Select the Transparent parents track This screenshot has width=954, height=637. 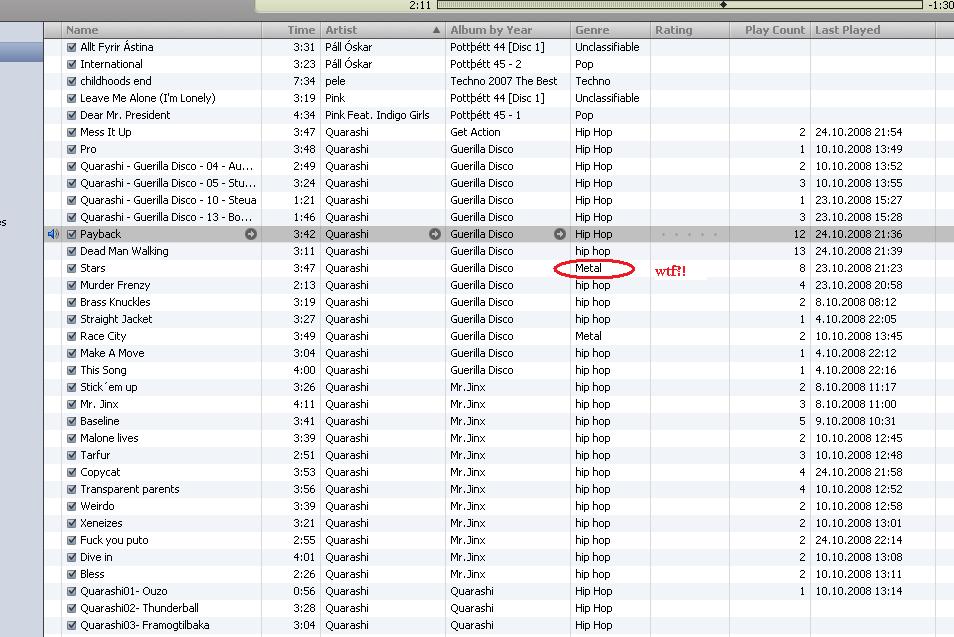130,490
